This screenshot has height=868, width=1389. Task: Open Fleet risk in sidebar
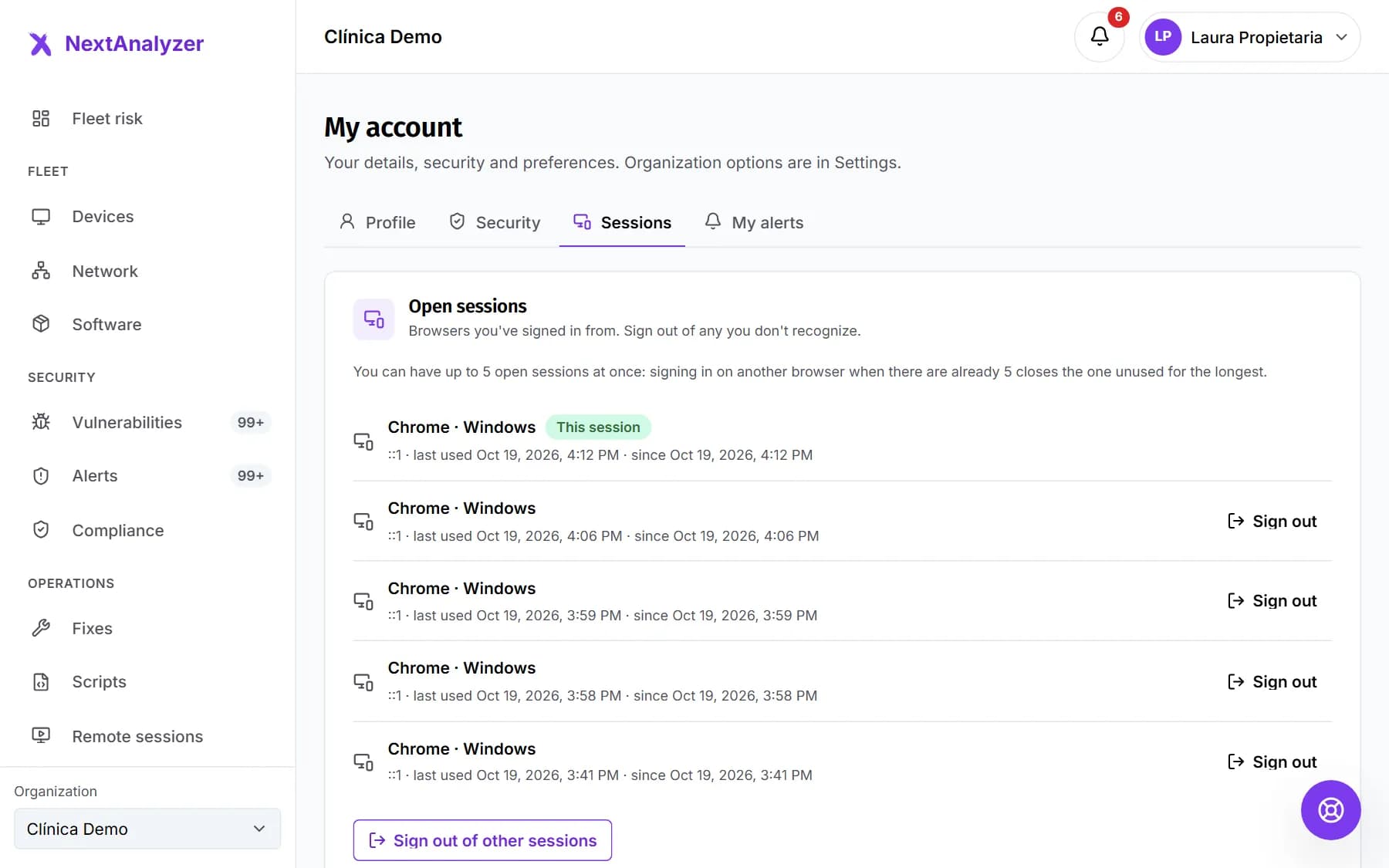pyautogui.click(x=147, y=118)
